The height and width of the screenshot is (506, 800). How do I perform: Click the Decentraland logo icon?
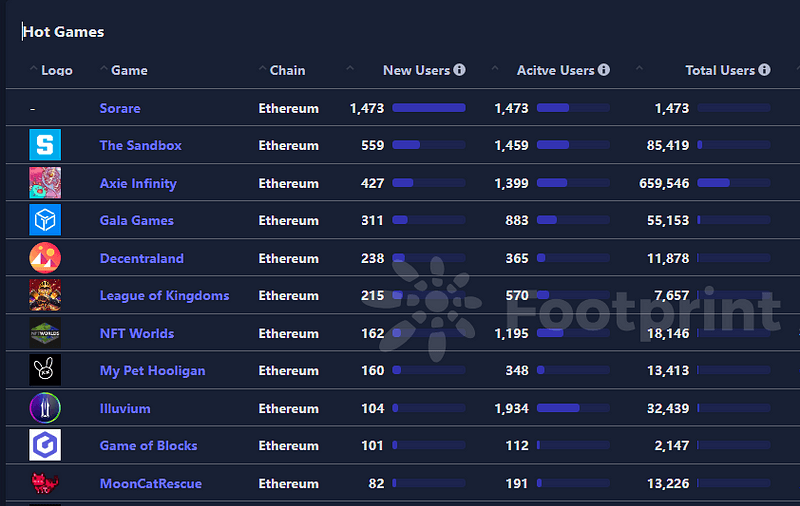[45, 258]
